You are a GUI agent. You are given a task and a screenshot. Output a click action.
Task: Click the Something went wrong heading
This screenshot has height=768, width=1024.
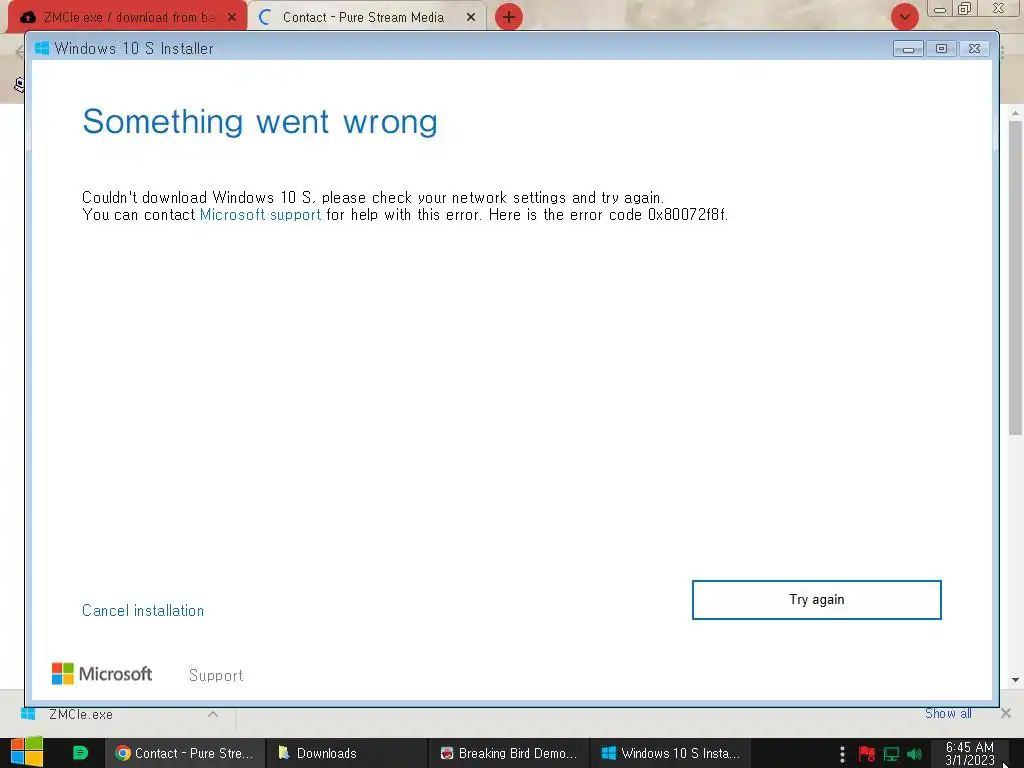tap(260, 121)
